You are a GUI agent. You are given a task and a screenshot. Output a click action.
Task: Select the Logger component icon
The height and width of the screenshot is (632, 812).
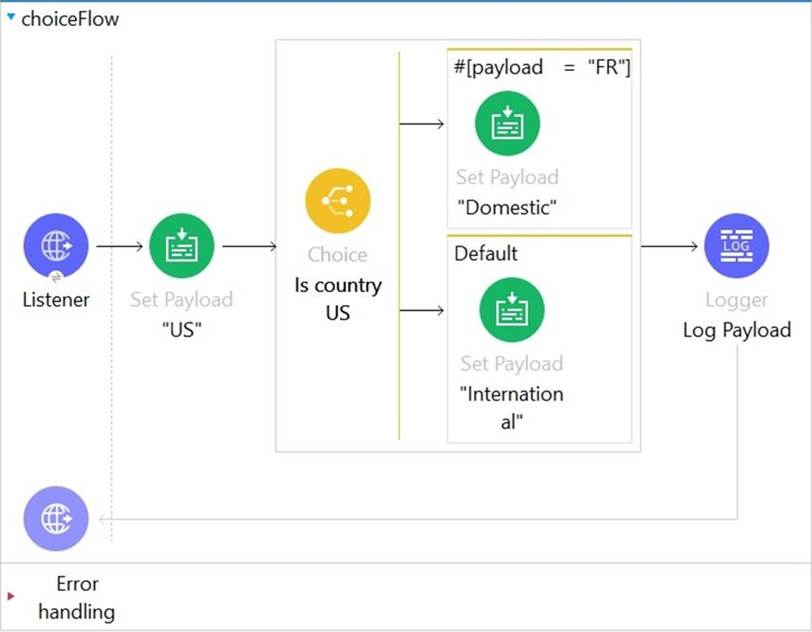coord(737,245)
